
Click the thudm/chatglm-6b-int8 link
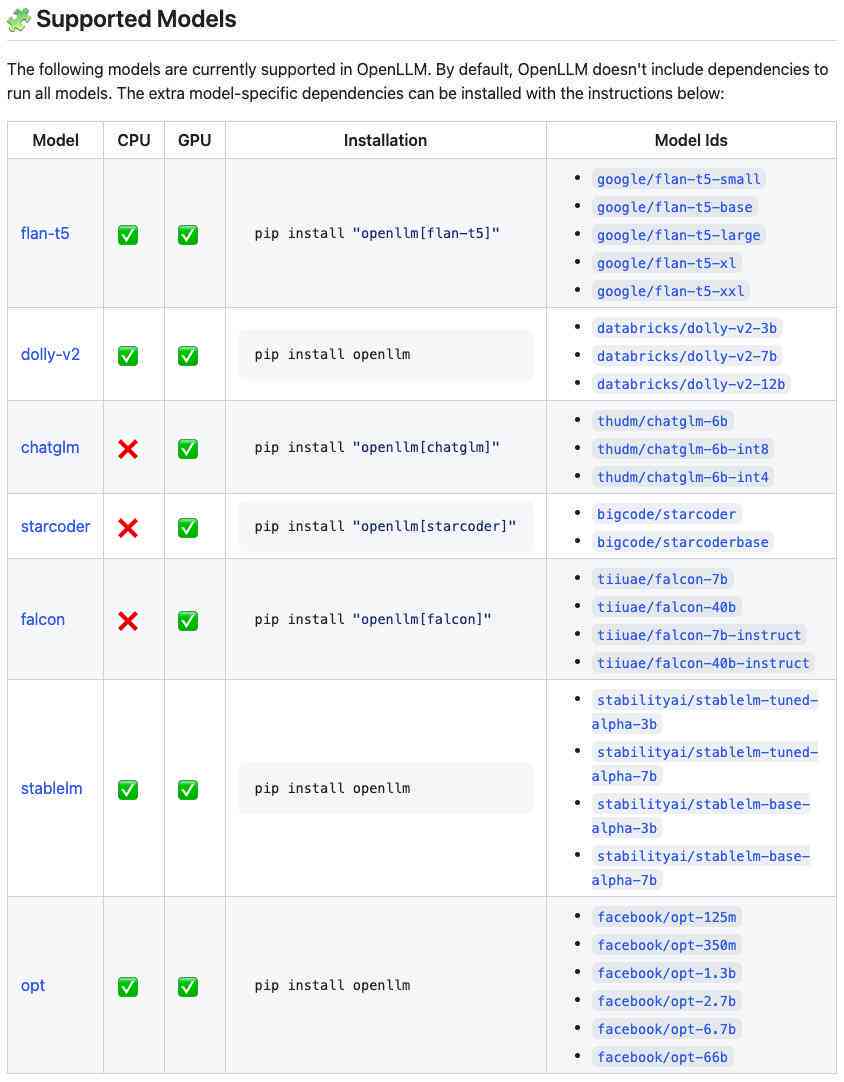pyautogui.click(x=683, y=449)
